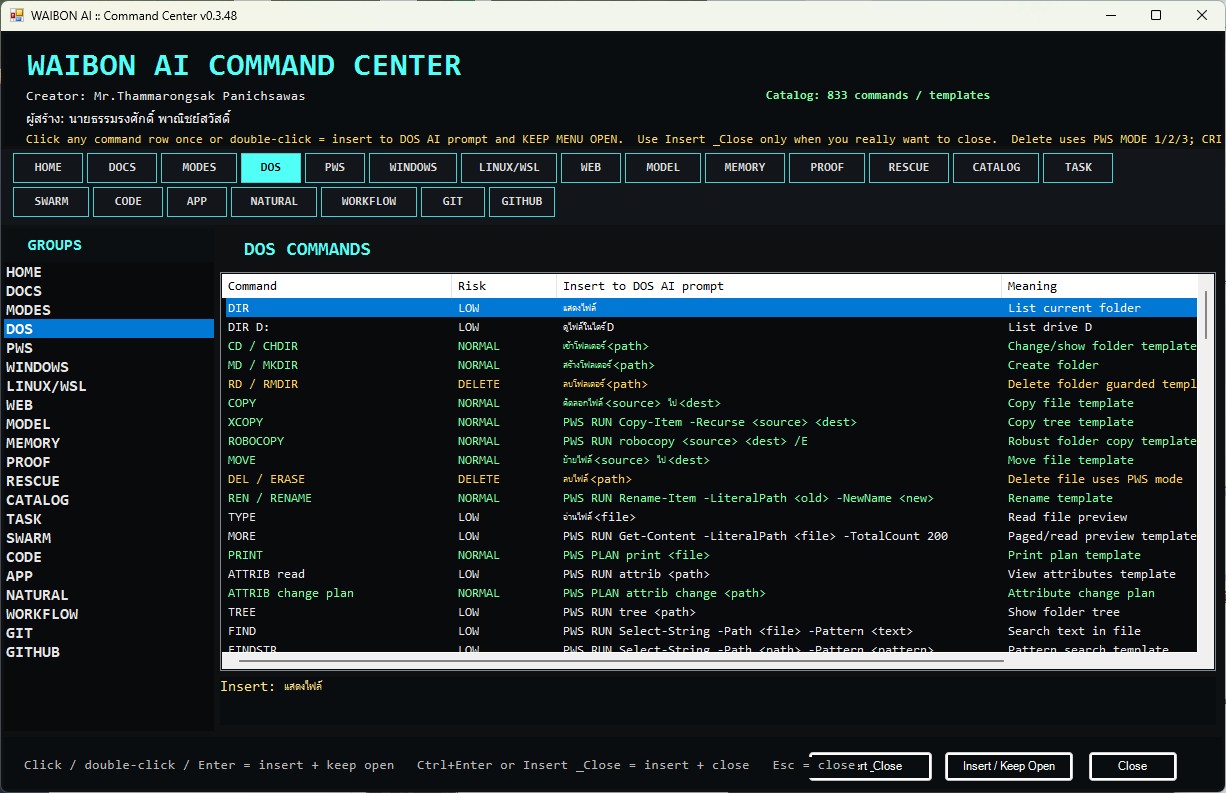Screen dimensions: 1226x793
Task: Click the Meaning column header
Action: (1099, 286)
